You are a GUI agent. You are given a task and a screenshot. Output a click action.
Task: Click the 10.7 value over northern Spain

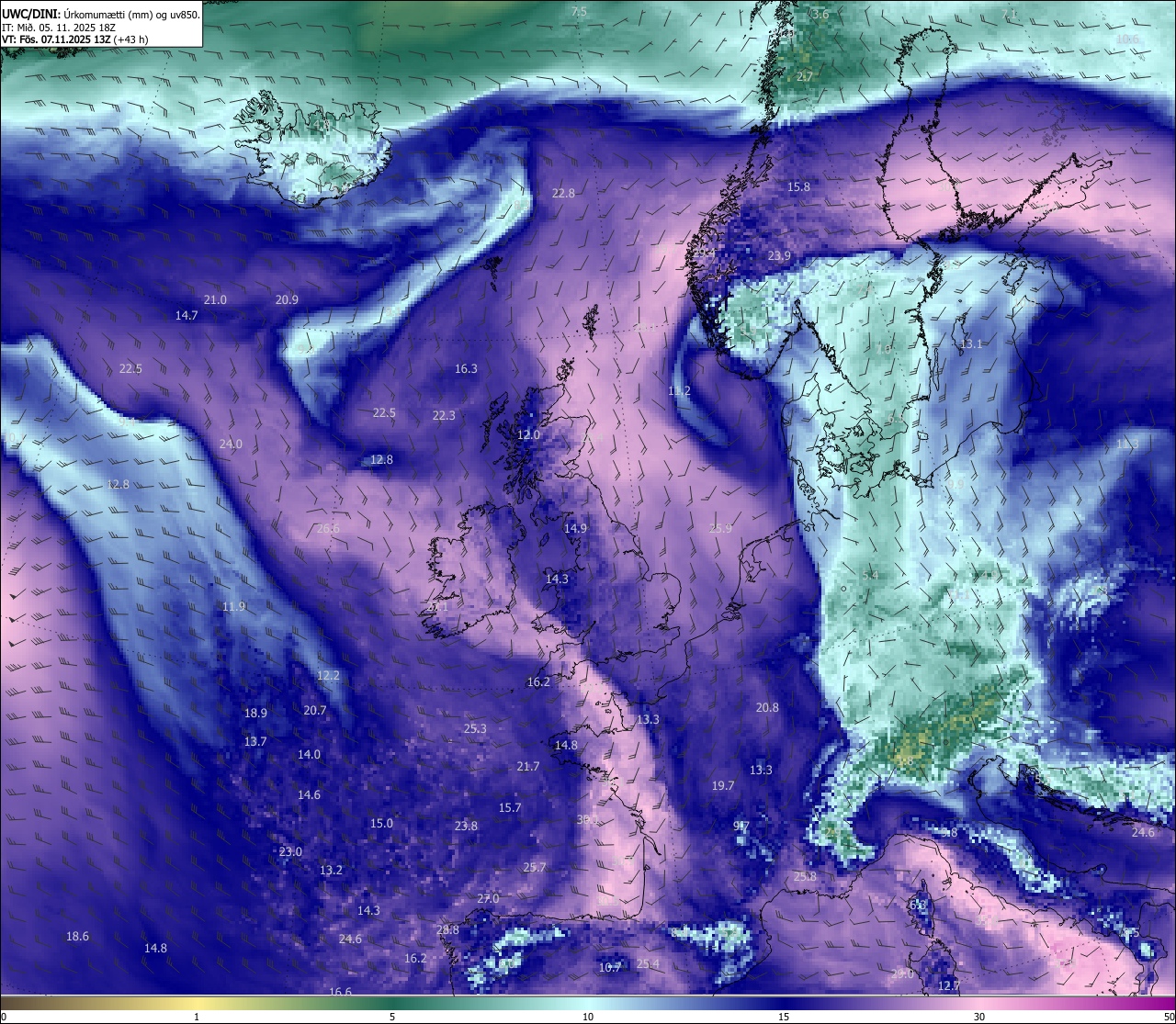point(610,967)
